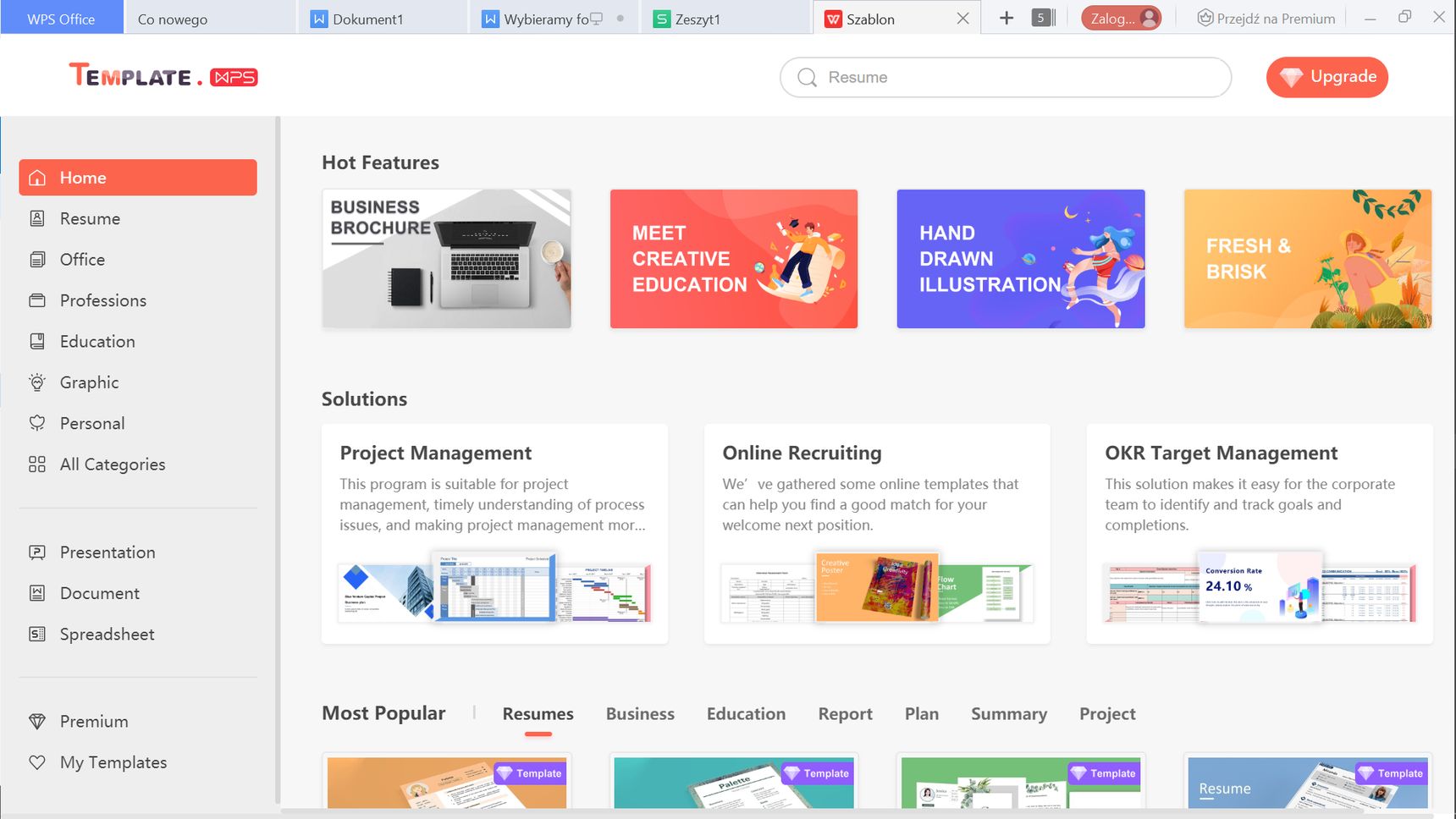The height and width of the screenshot is (819, 1456).
Task: Open the Meet Creative Education card
Action: coord(734,259)
